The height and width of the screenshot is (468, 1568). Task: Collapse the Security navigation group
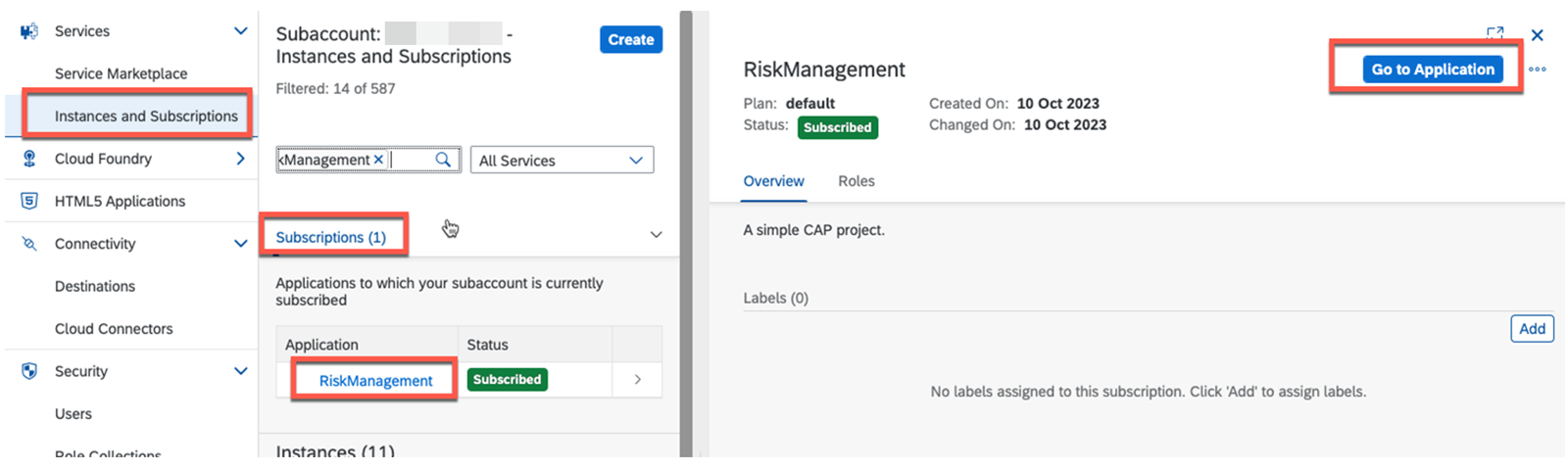[240, 371]
